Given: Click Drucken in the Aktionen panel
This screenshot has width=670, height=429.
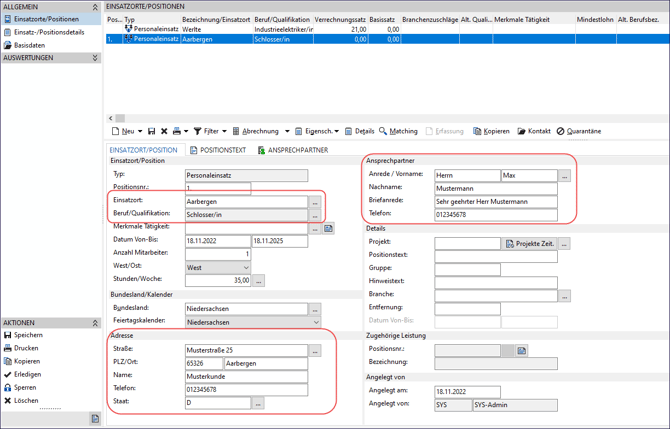Looking at the screenshot, I should 26,348.
